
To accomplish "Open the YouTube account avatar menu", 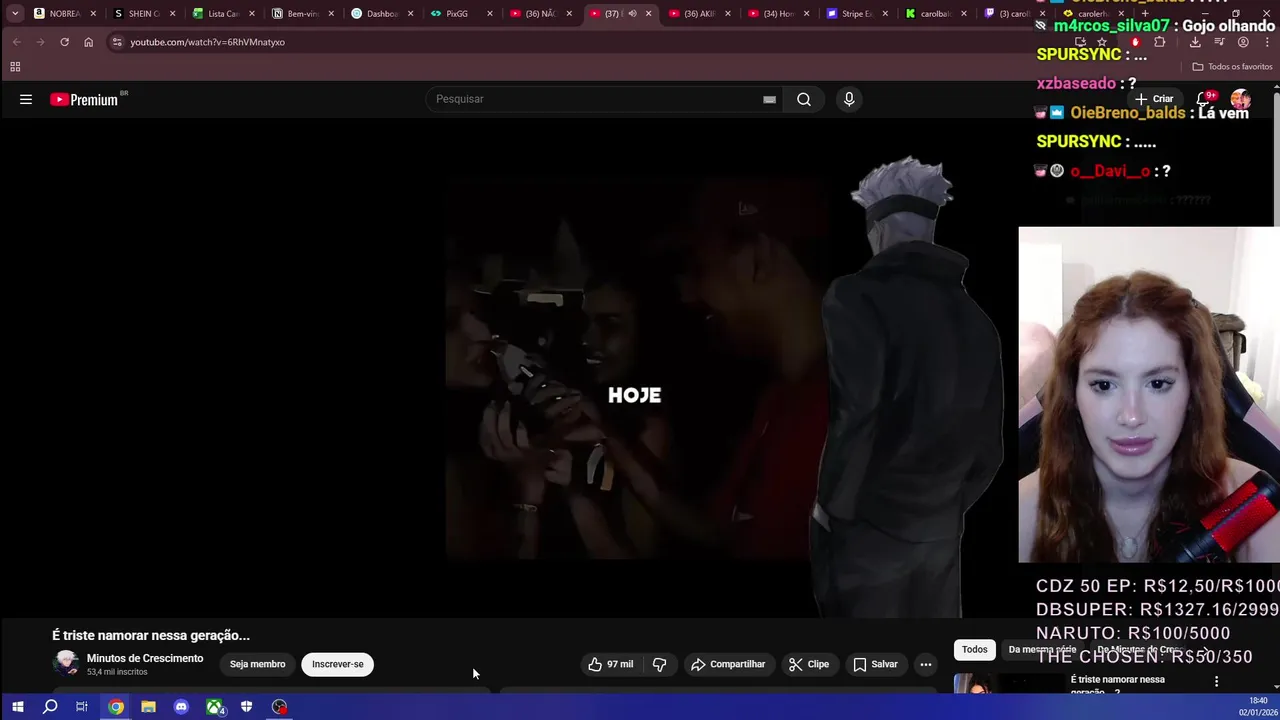I will pos(1241,99).
